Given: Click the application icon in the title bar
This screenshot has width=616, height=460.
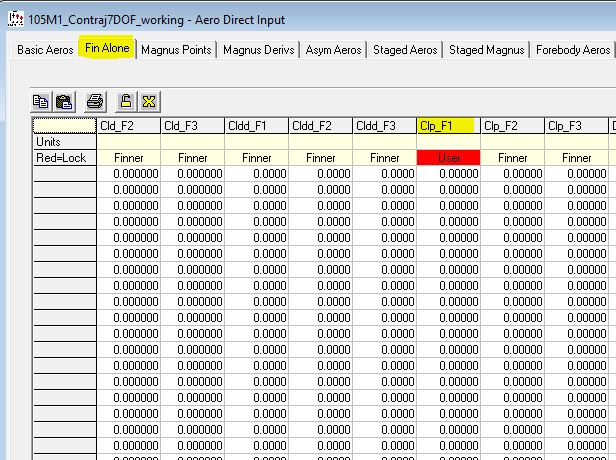Looking at the screenshot, I should [14, 19].
